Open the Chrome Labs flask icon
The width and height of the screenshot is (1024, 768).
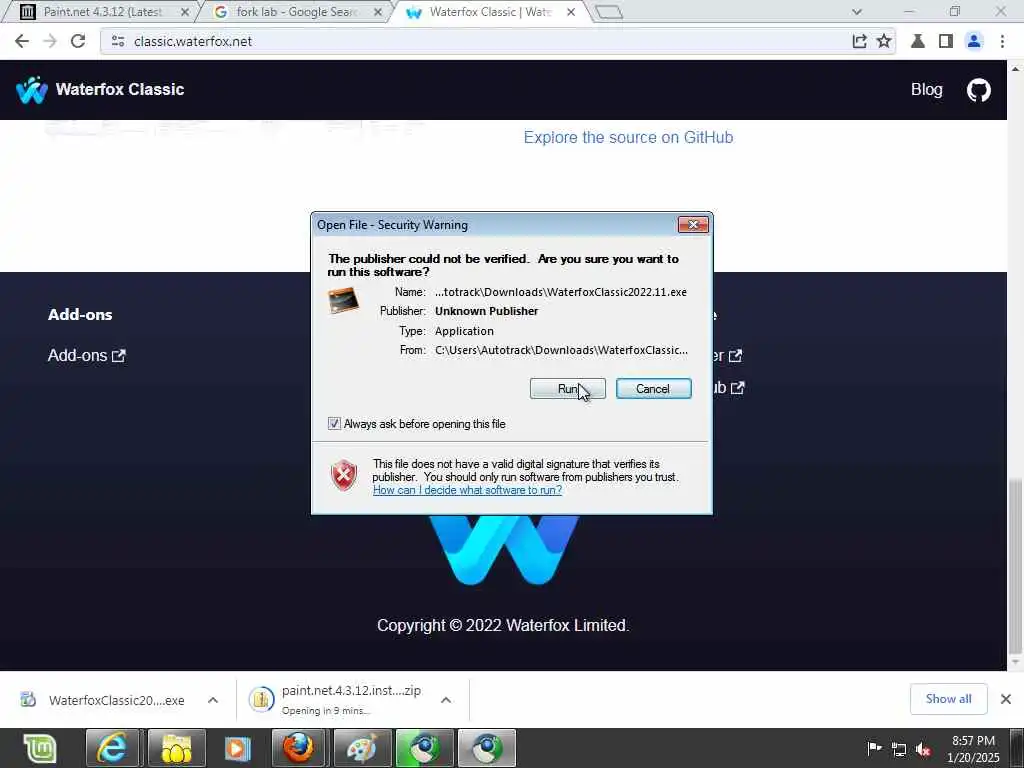click(x=918, y=41)
